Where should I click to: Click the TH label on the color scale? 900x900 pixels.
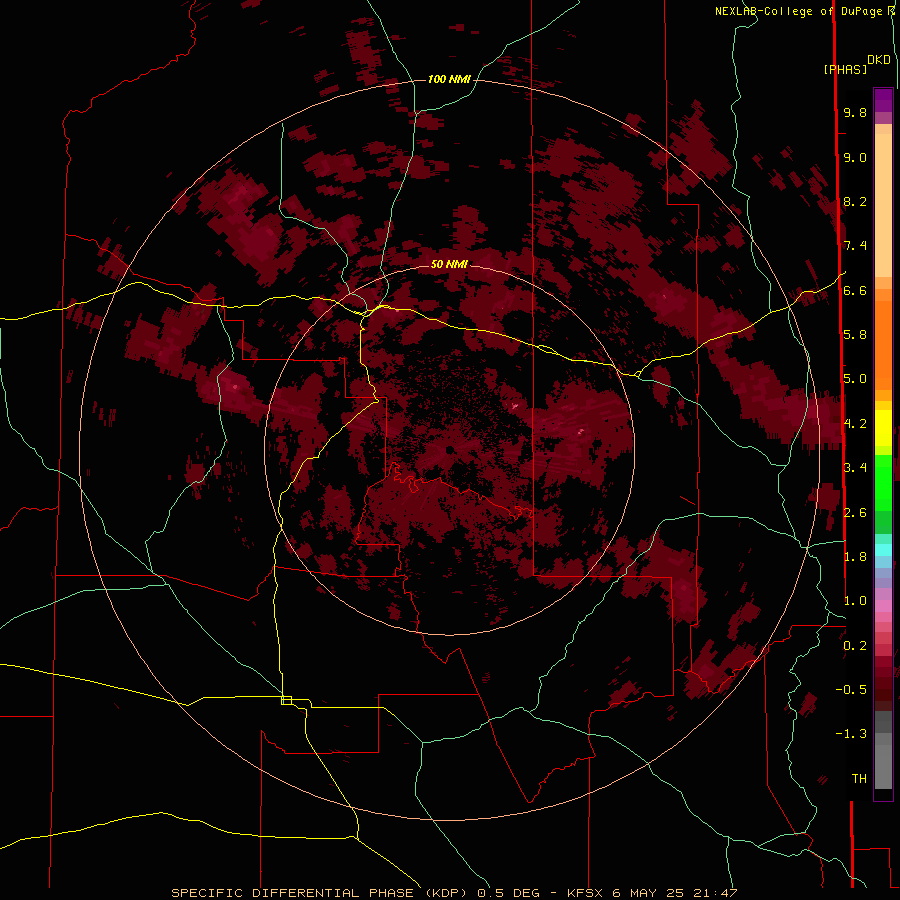[859, 778]
